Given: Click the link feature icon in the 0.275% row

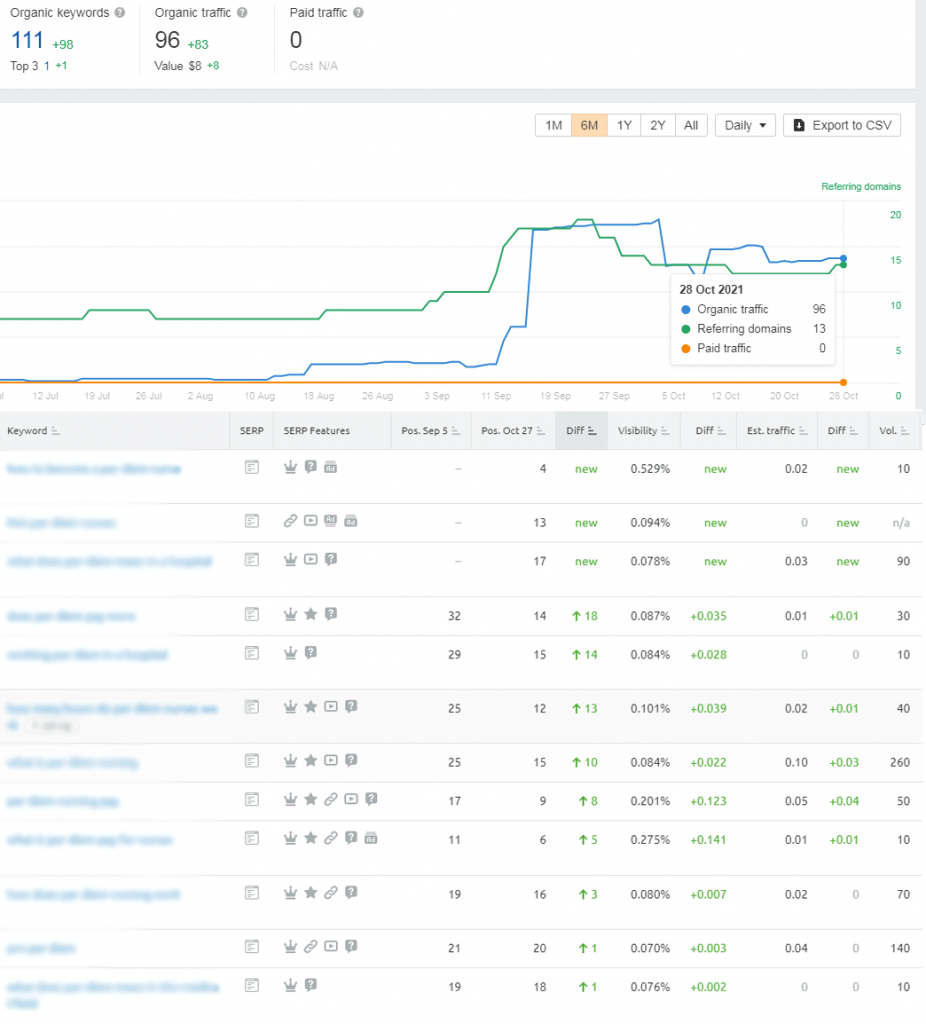Looking at the screenshot, I should pyautogui.click(x=331, y=837).
